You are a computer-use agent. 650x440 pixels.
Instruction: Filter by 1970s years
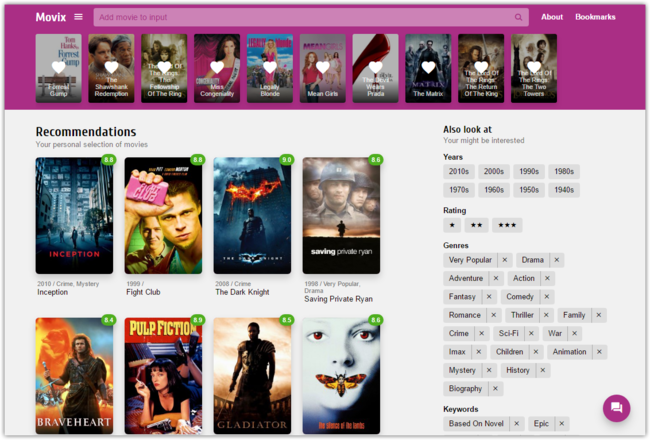point(458,190)
